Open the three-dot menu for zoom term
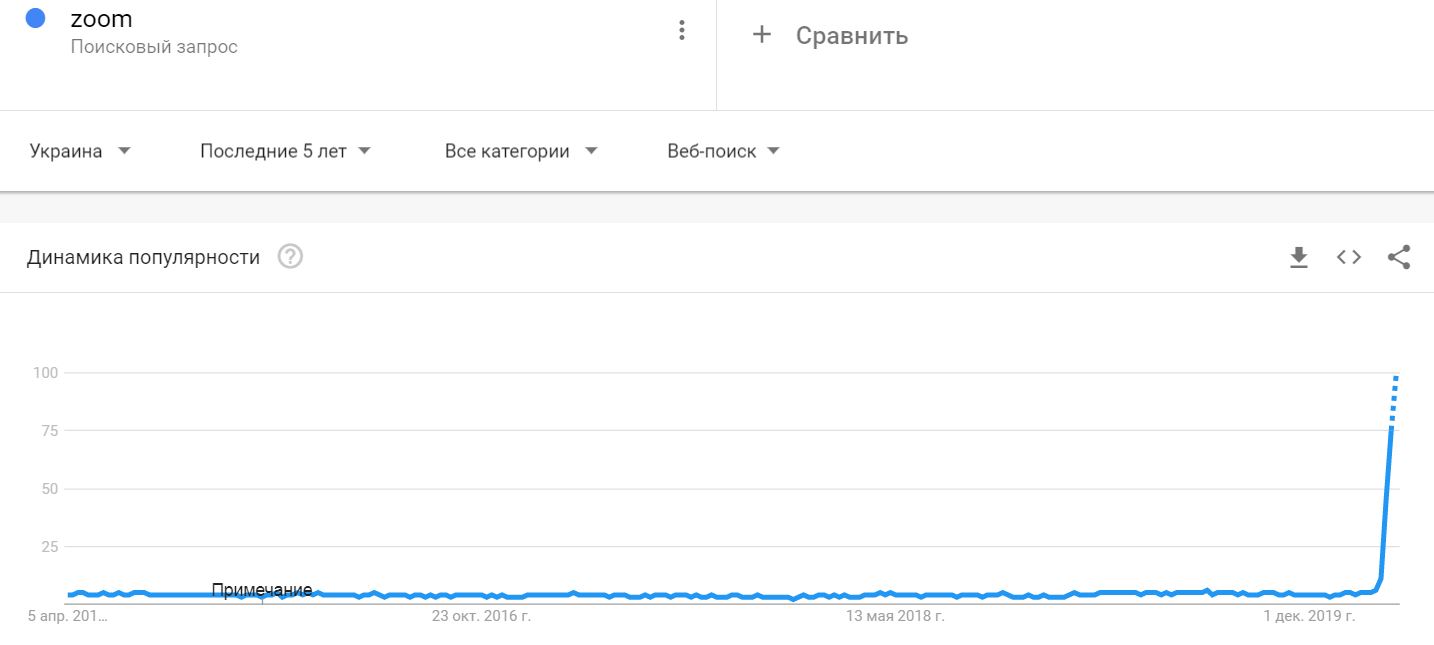This screenshot has height=645, width=1434. [682, 30]
